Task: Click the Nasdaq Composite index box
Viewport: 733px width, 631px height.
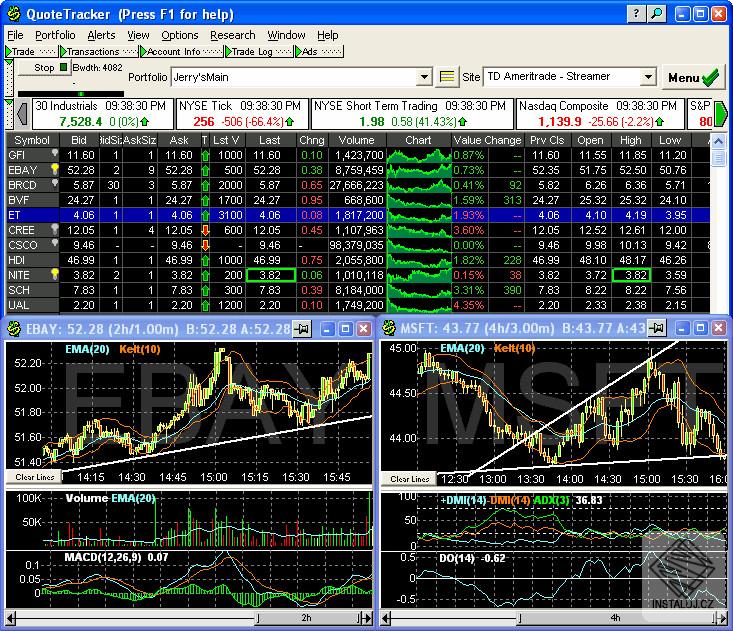Action: pyautogui.click(x=599, y=114)
